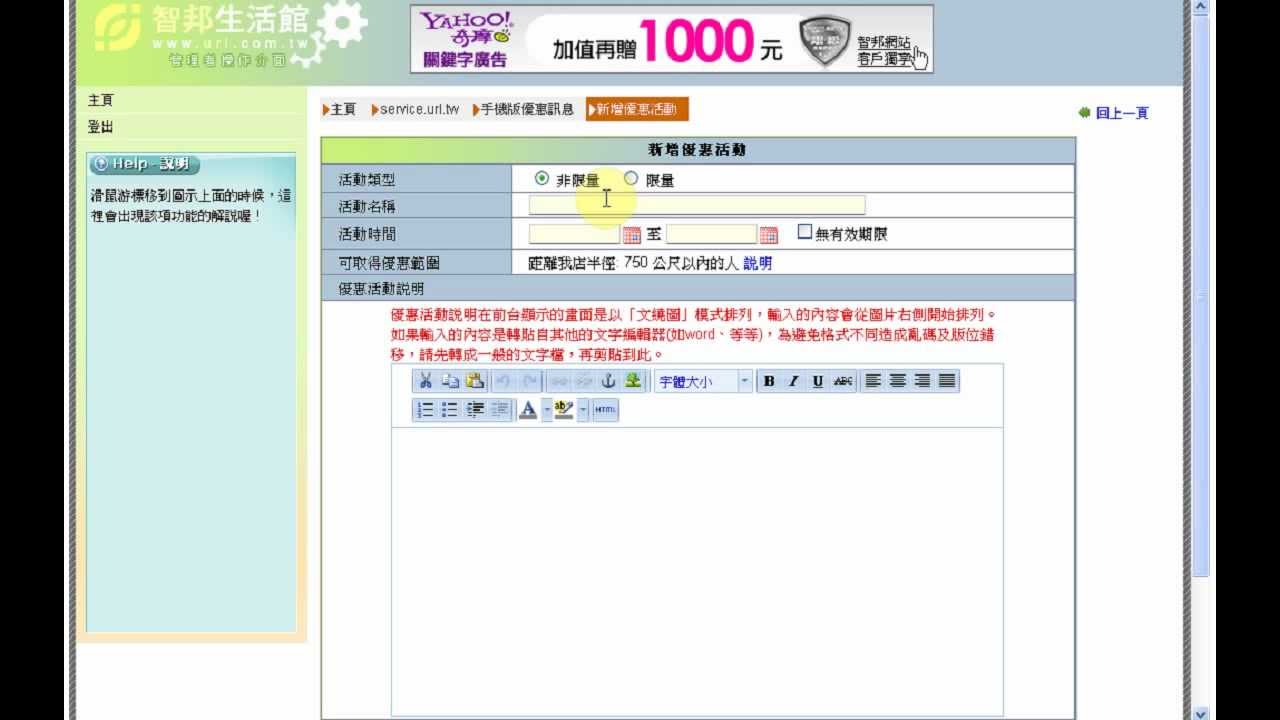Image resolution: width=1280 pixels, height=720 pixels.
Task: Open the 字體大小 font size dropdown
Action: pos(703,381)
